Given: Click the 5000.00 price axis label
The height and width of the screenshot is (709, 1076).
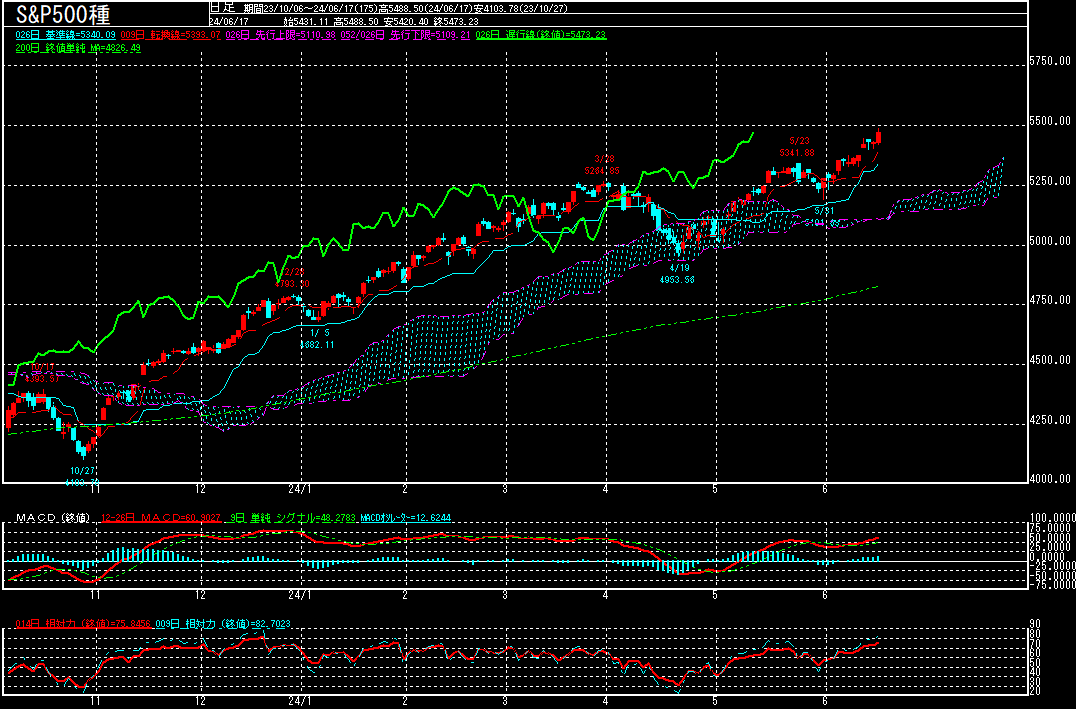Looking at the screenshot, I should point(1051,241).
